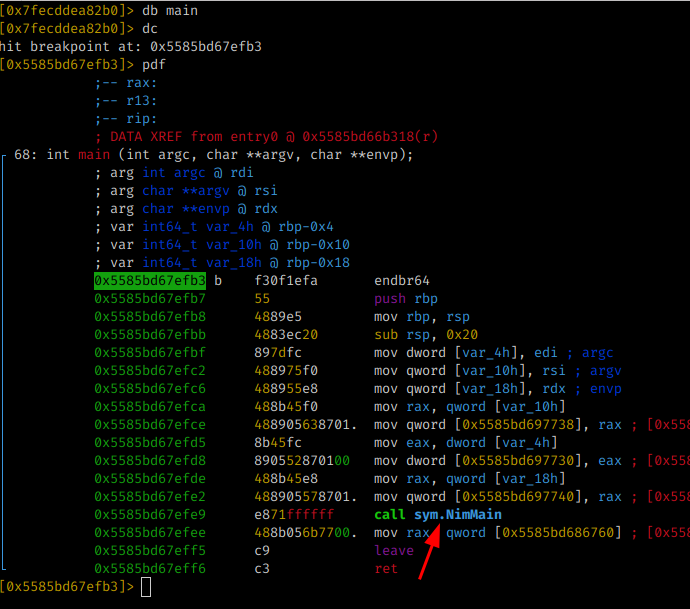Screen dimensions: 690x609
Task: Click the 'pdf' command in the prompt line
Action: (154, 65)
